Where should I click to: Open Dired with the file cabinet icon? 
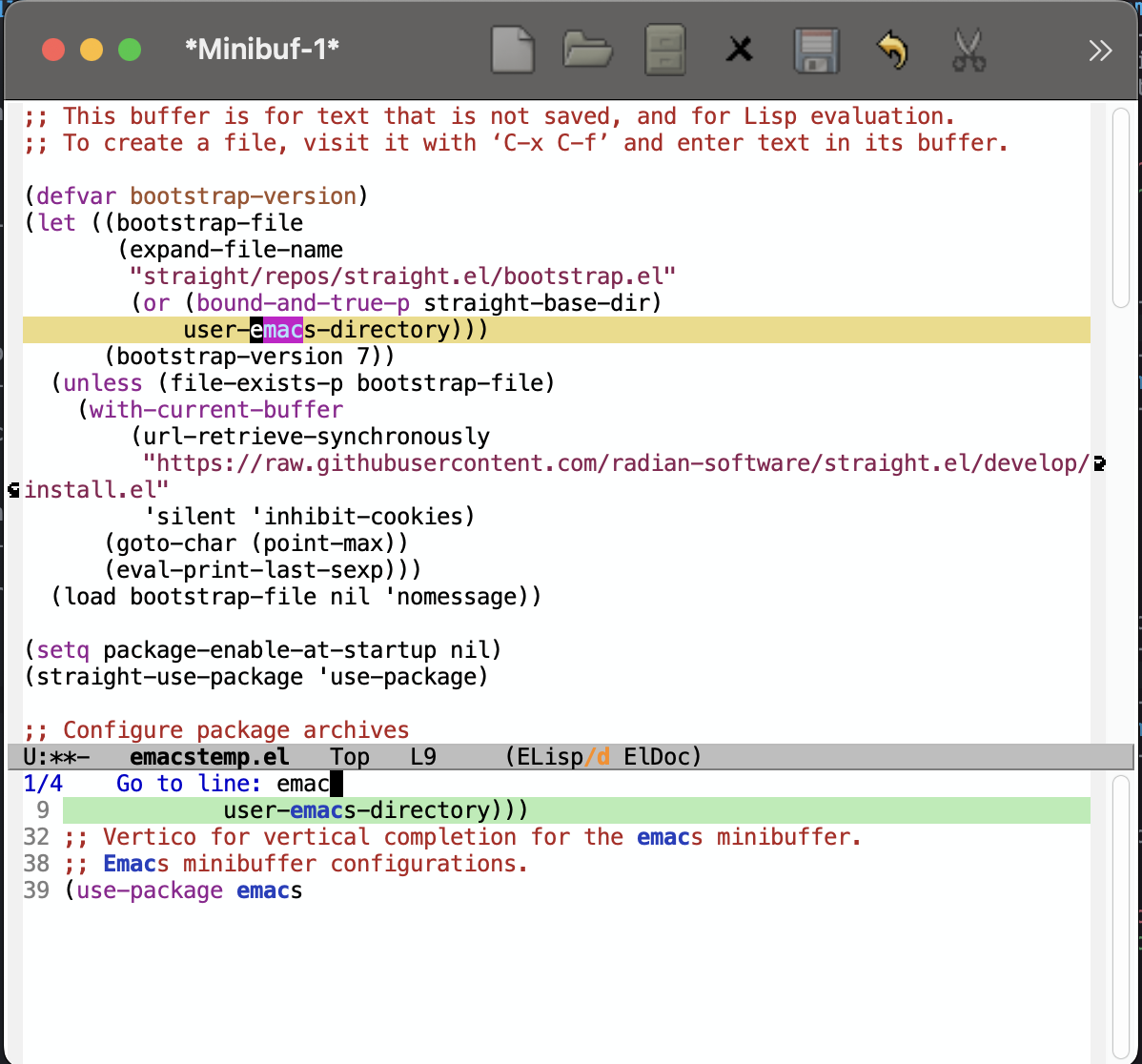[x=665, y=51]
